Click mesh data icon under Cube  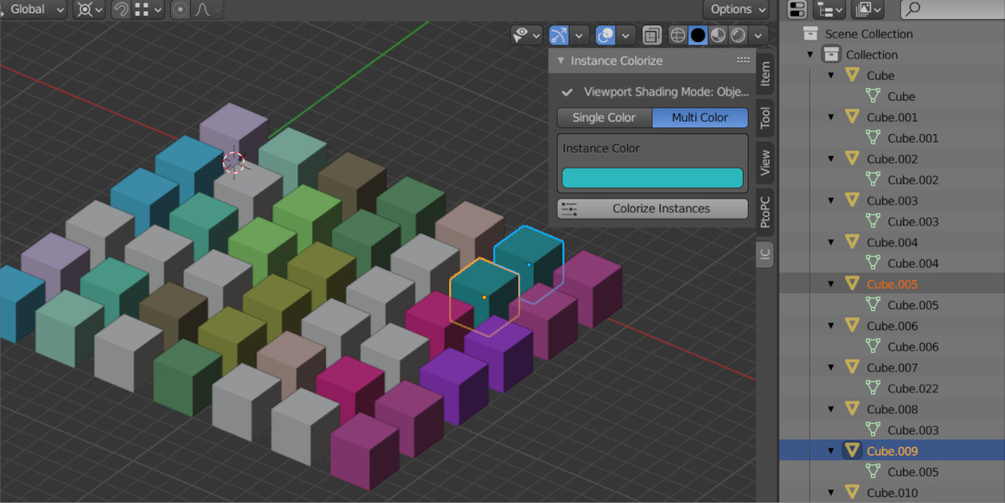click(872, 96)
